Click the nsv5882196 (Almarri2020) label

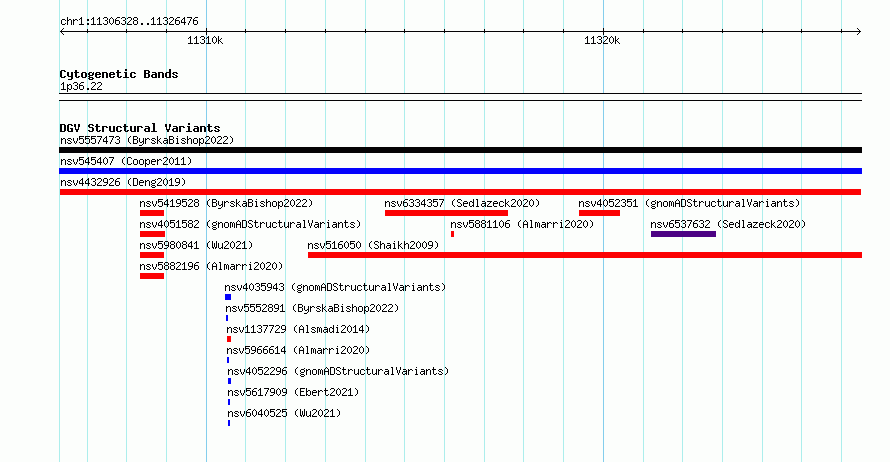[x=211, y=266]
